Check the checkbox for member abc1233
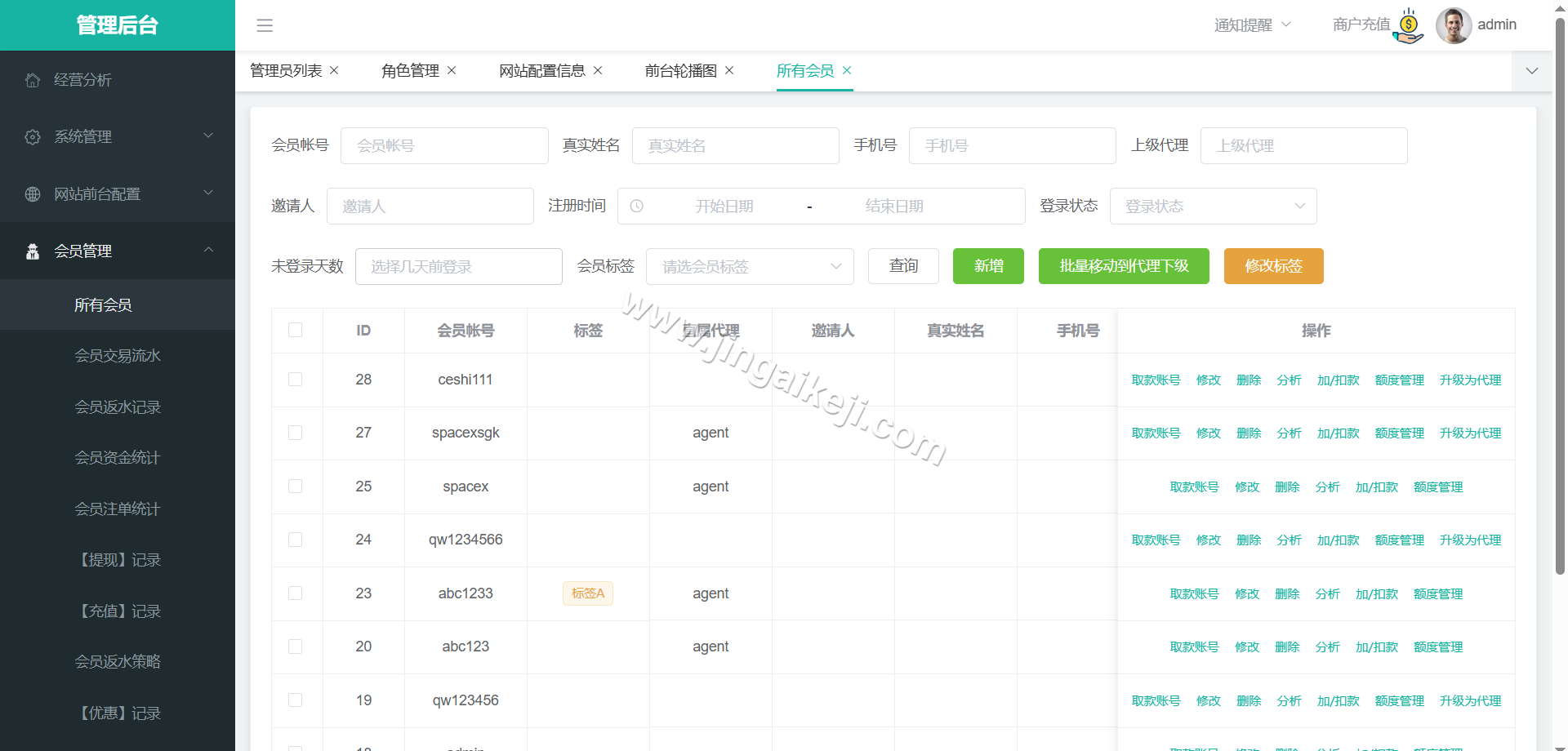Viewport: 1568px width, 751px height. click(x=296, y=593)
